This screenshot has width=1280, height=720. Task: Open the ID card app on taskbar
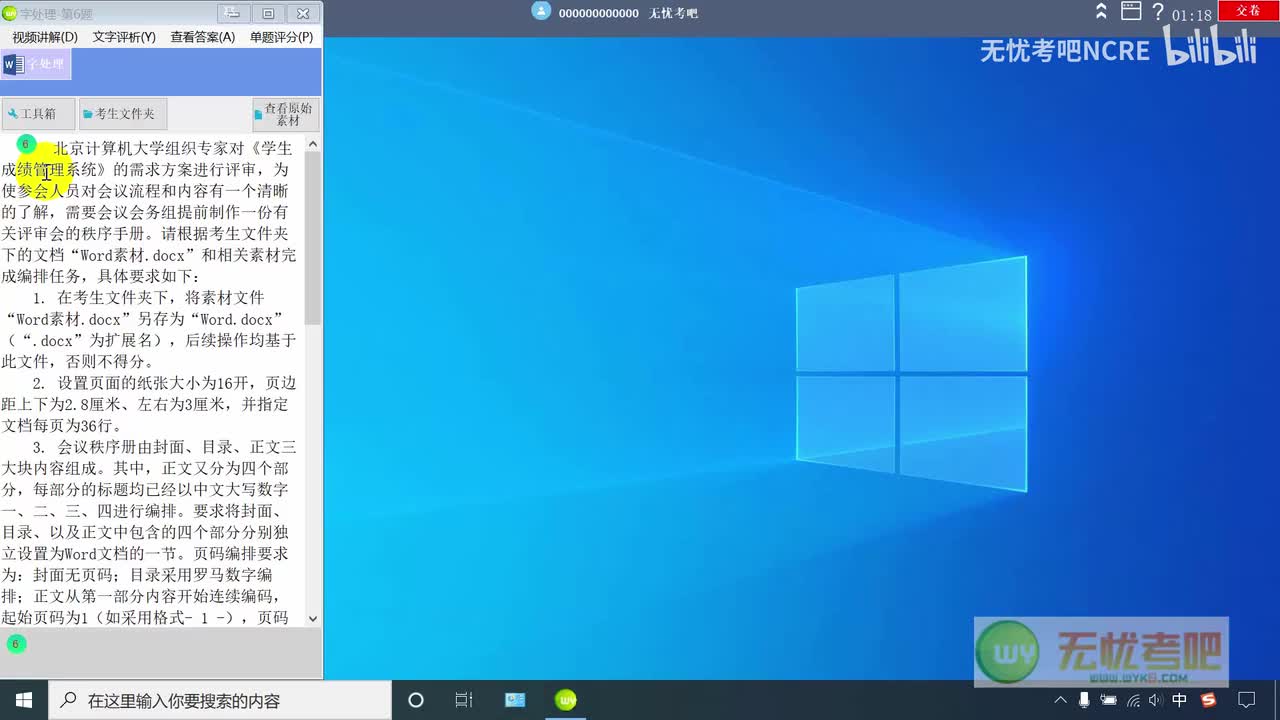pos(515,700)
